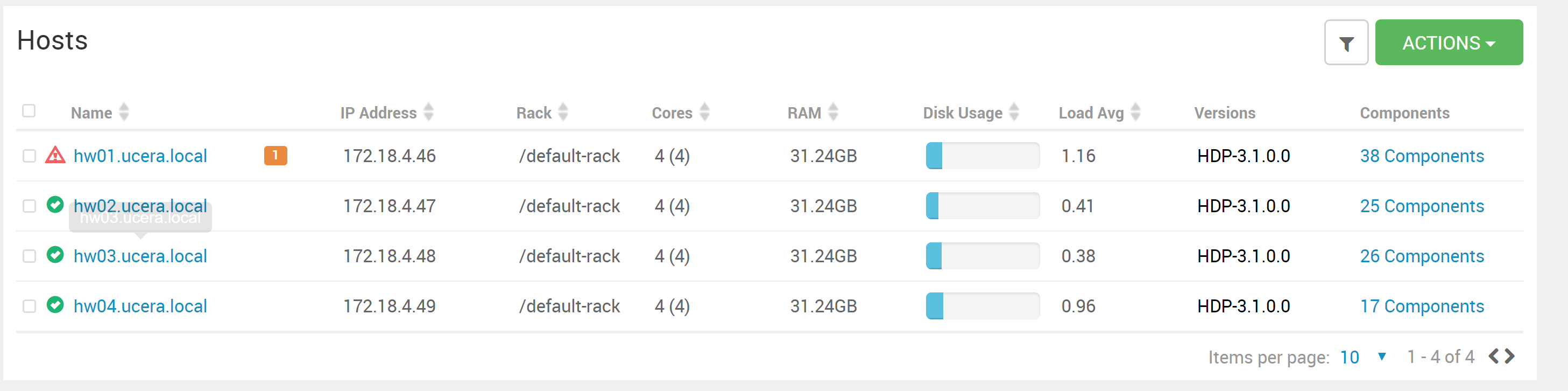This screenshot has height=391, width=1568.
Task: Click the orange alert count badge
Action: [x=275, y=155]
